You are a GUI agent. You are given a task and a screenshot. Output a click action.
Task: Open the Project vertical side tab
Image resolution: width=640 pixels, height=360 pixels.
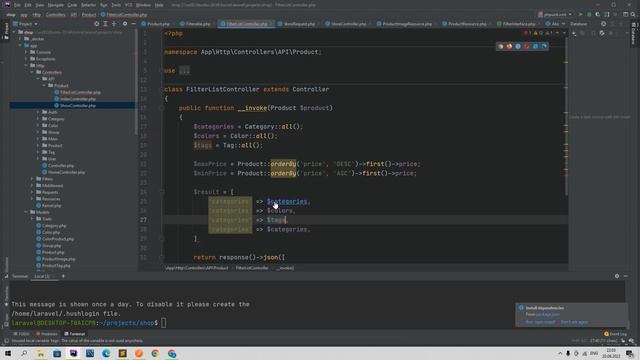pyautogui.click(x=6, y=31)
